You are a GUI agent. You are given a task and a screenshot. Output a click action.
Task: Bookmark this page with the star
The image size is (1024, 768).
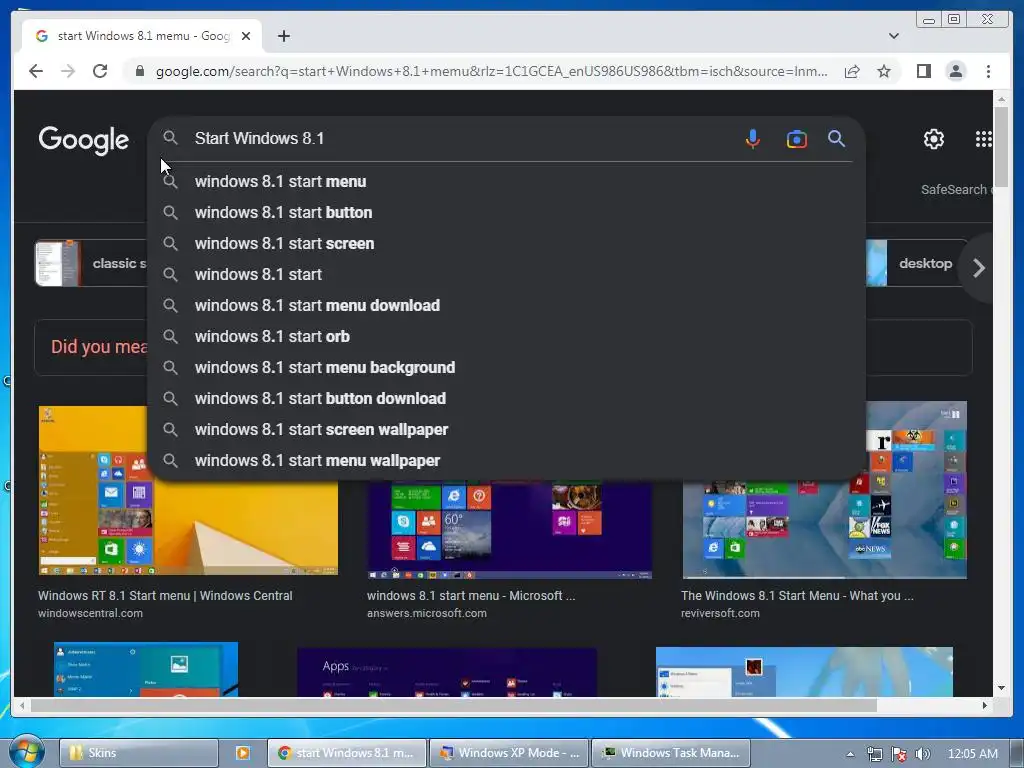884,71
